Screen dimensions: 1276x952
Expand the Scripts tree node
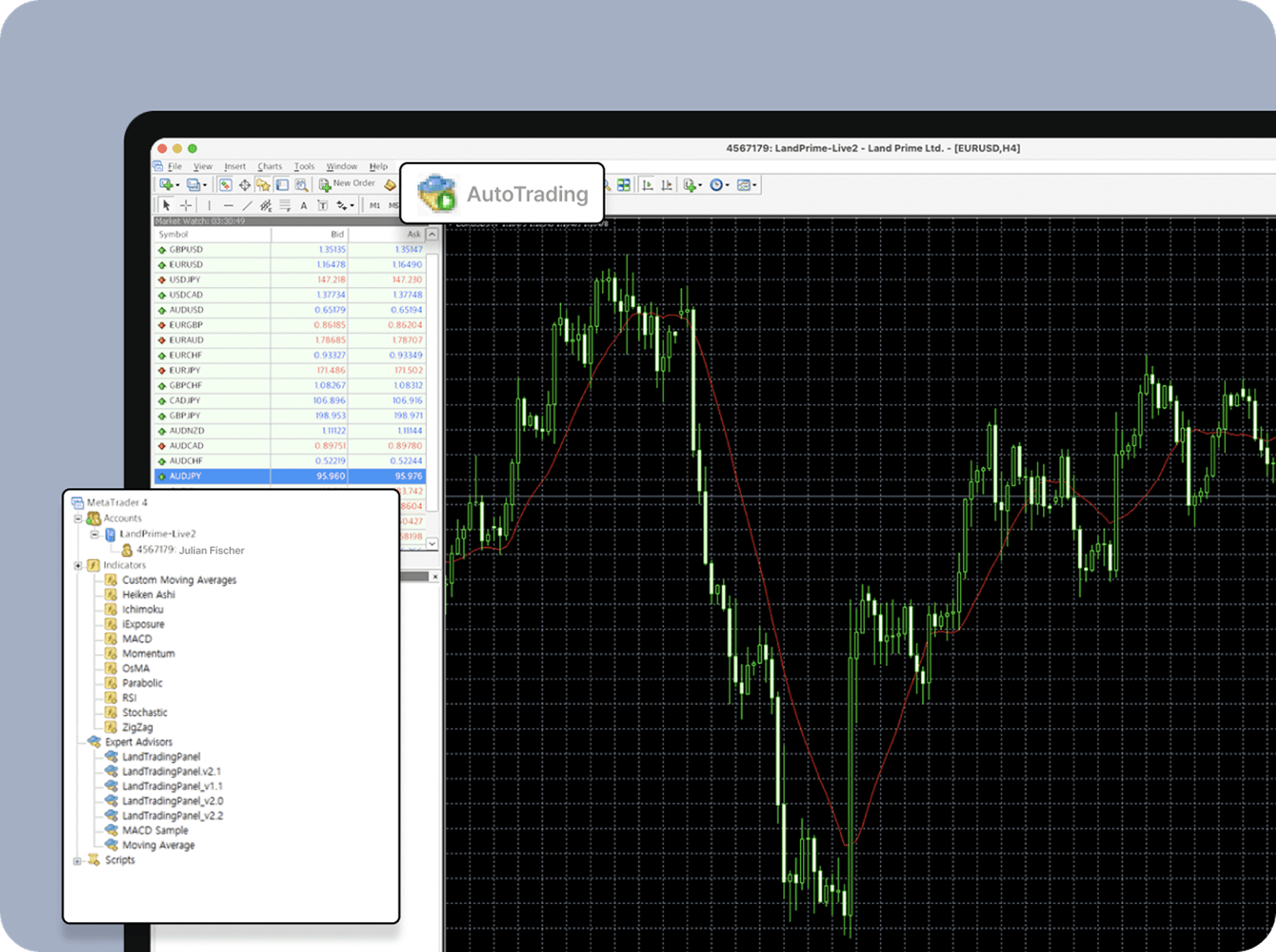click(77, 861)
